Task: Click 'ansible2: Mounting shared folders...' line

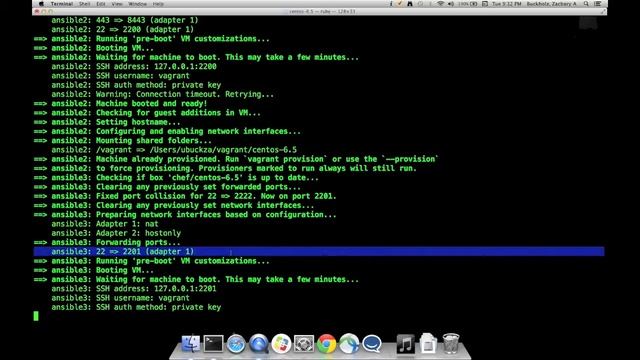Action: (122, 141)
